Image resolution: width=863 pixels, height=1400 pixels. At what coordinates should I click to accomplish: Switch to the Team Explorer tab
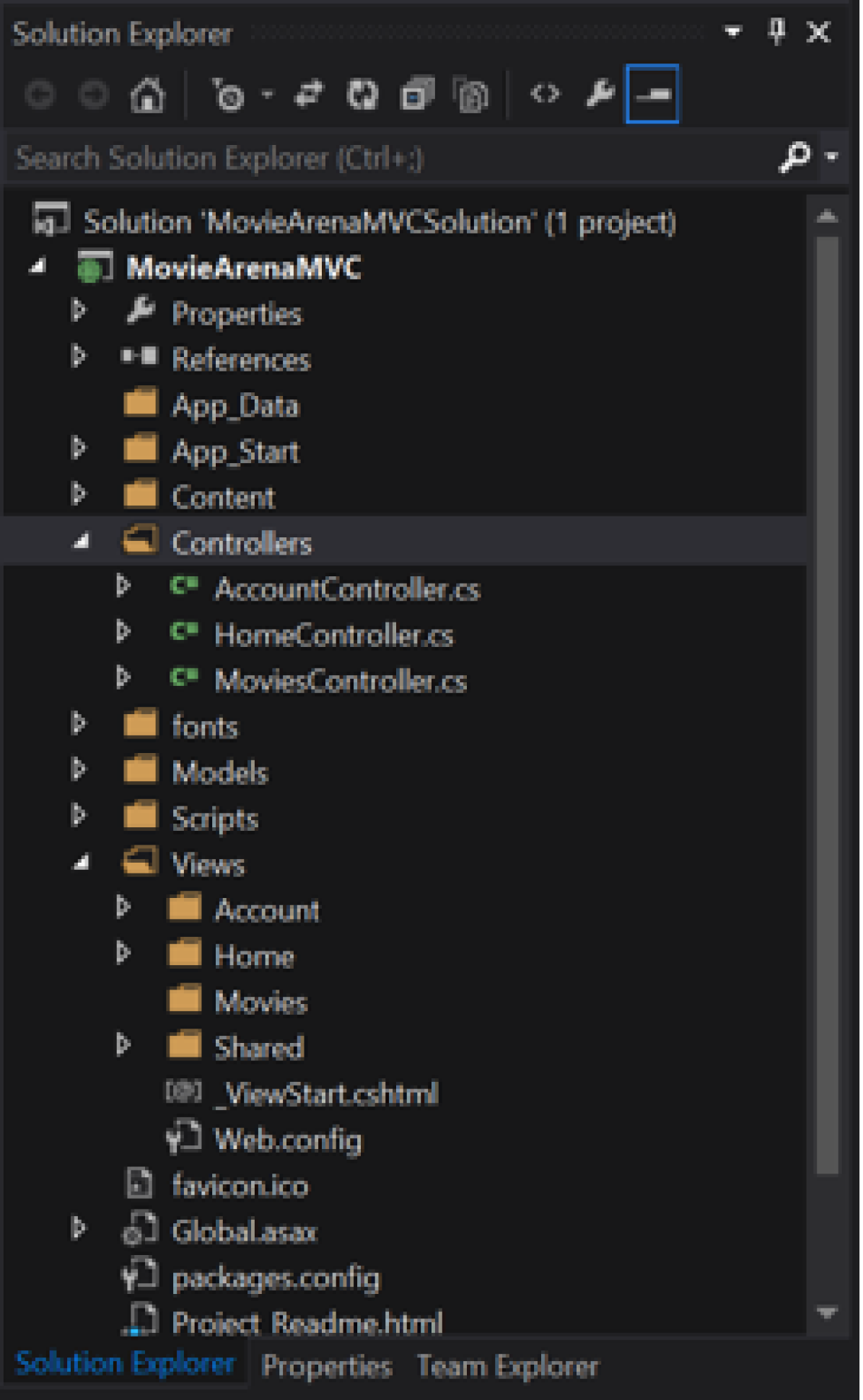(508, 1366)
